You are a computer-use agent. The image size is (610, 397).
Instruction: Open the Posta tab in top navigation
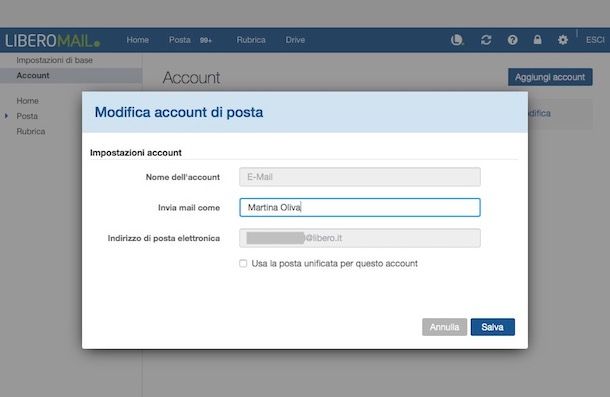tap(179, 40)
